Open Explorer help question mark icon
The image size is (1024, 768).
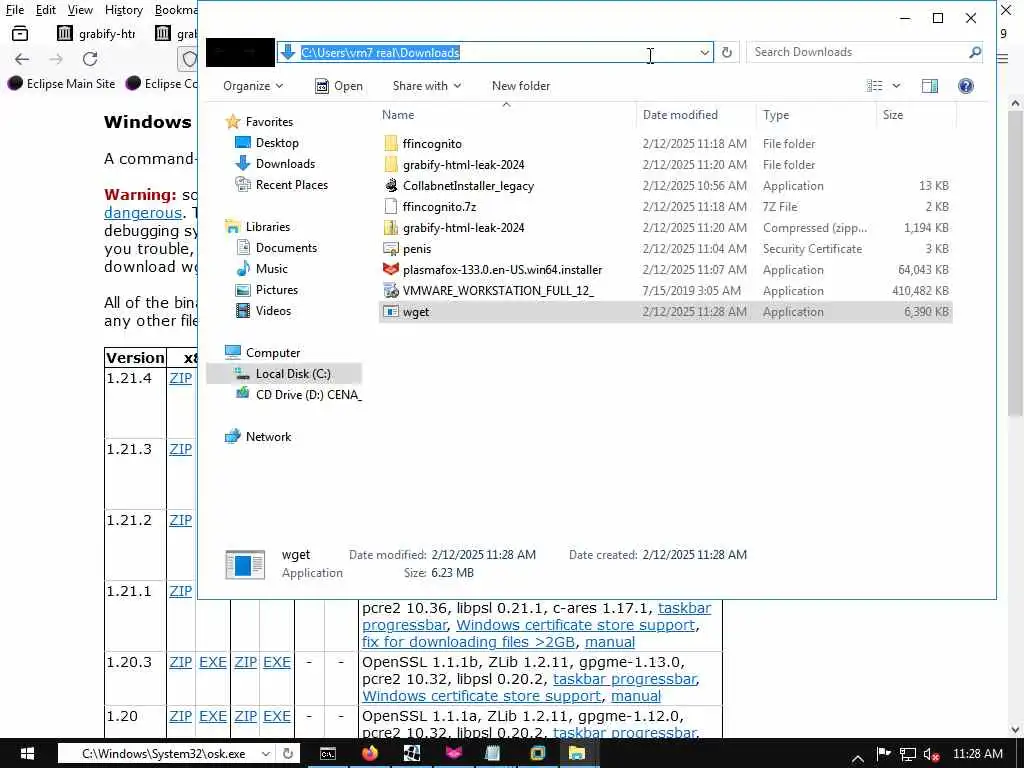966,86
